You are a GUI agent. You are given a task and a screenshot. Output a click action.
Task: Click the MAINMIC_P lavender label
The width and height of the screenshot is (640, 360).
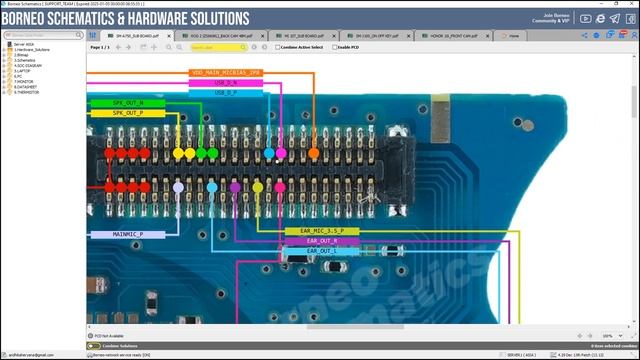pyautogui.click(x=128, y=235)
